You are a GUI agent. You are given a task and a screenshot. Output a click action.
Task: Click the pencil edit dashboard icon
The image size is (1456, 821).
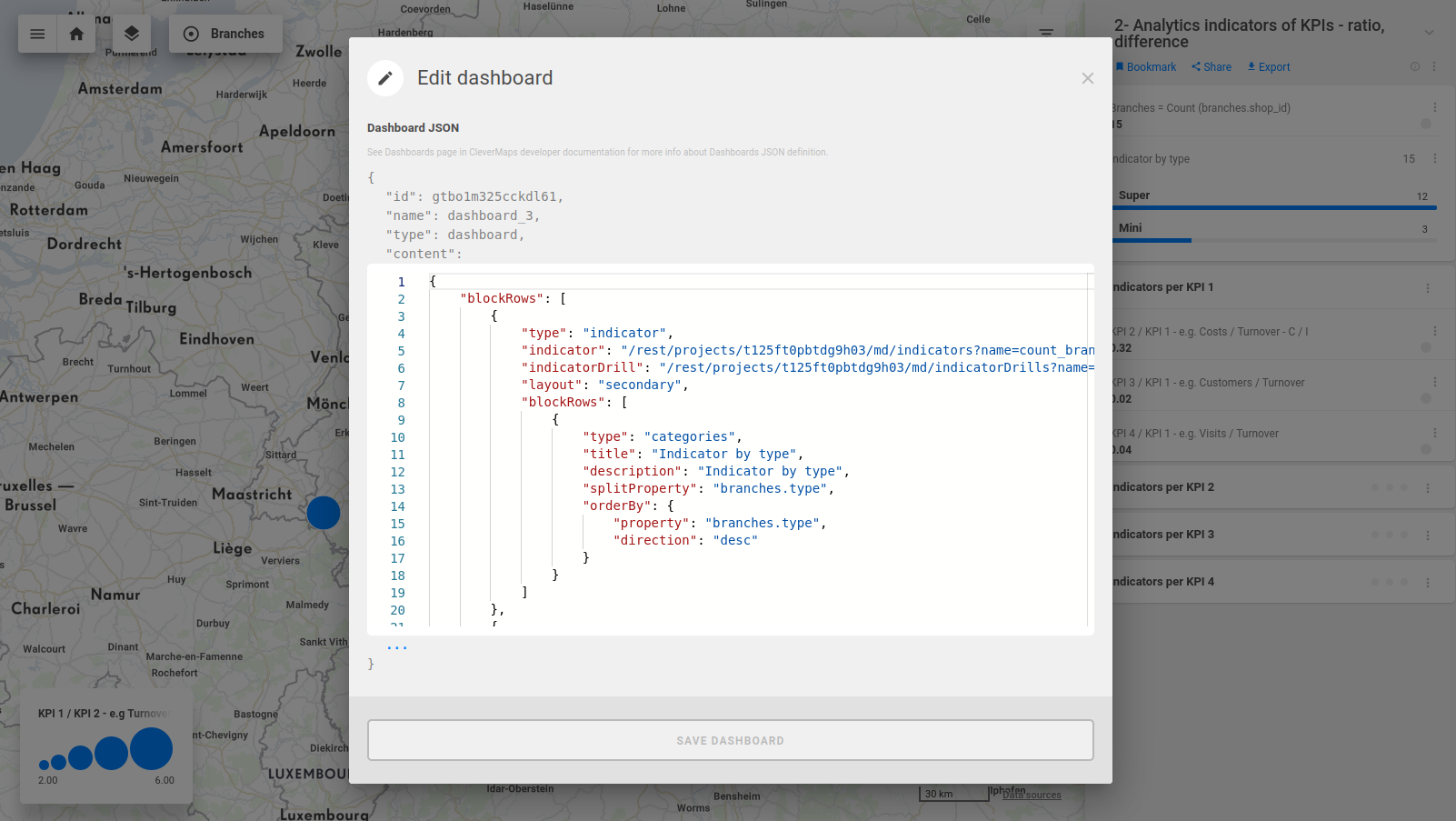pyautogui.click(x=385, y=78)
